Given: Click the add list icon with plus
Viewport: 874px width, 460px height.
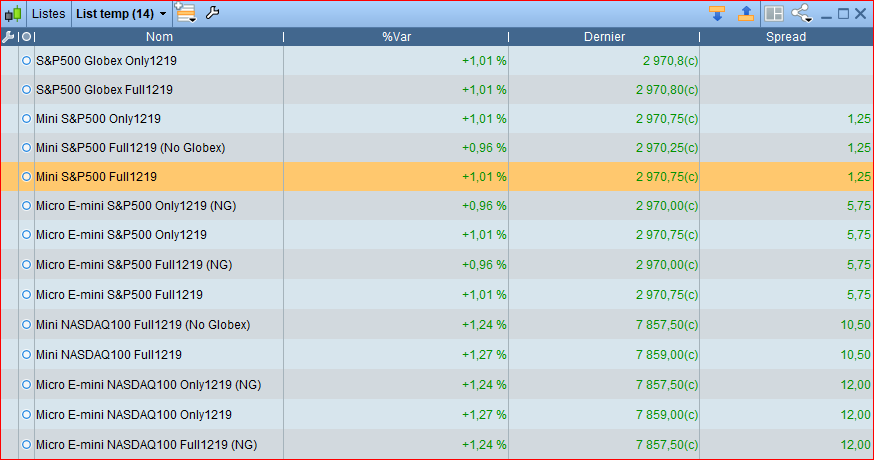Looking at the screenshot, I should (186, 13).
